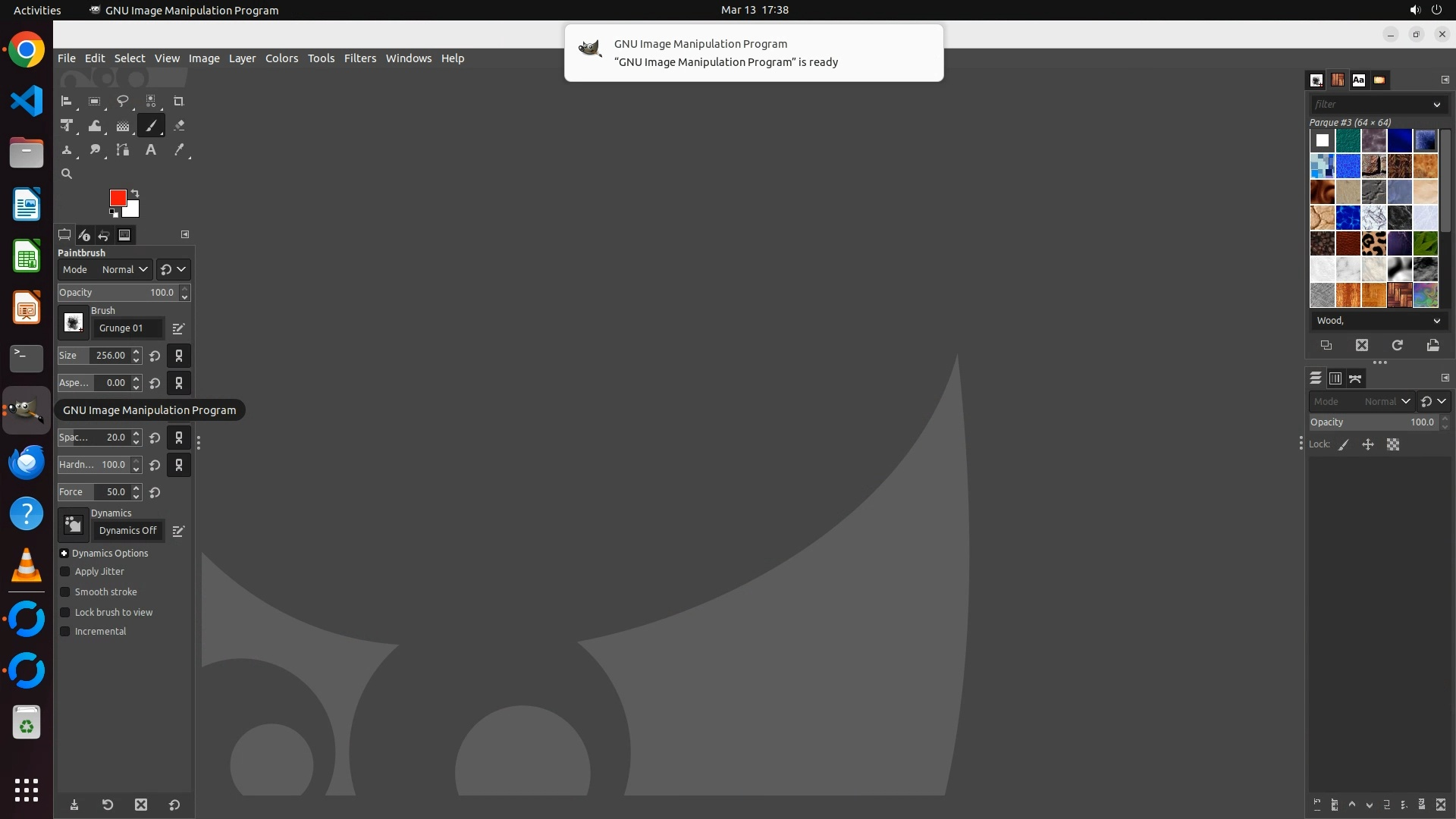Select the Color Picker eyedropper tool
Viewport: 1456px width, 819px height.
pos(179,150)
